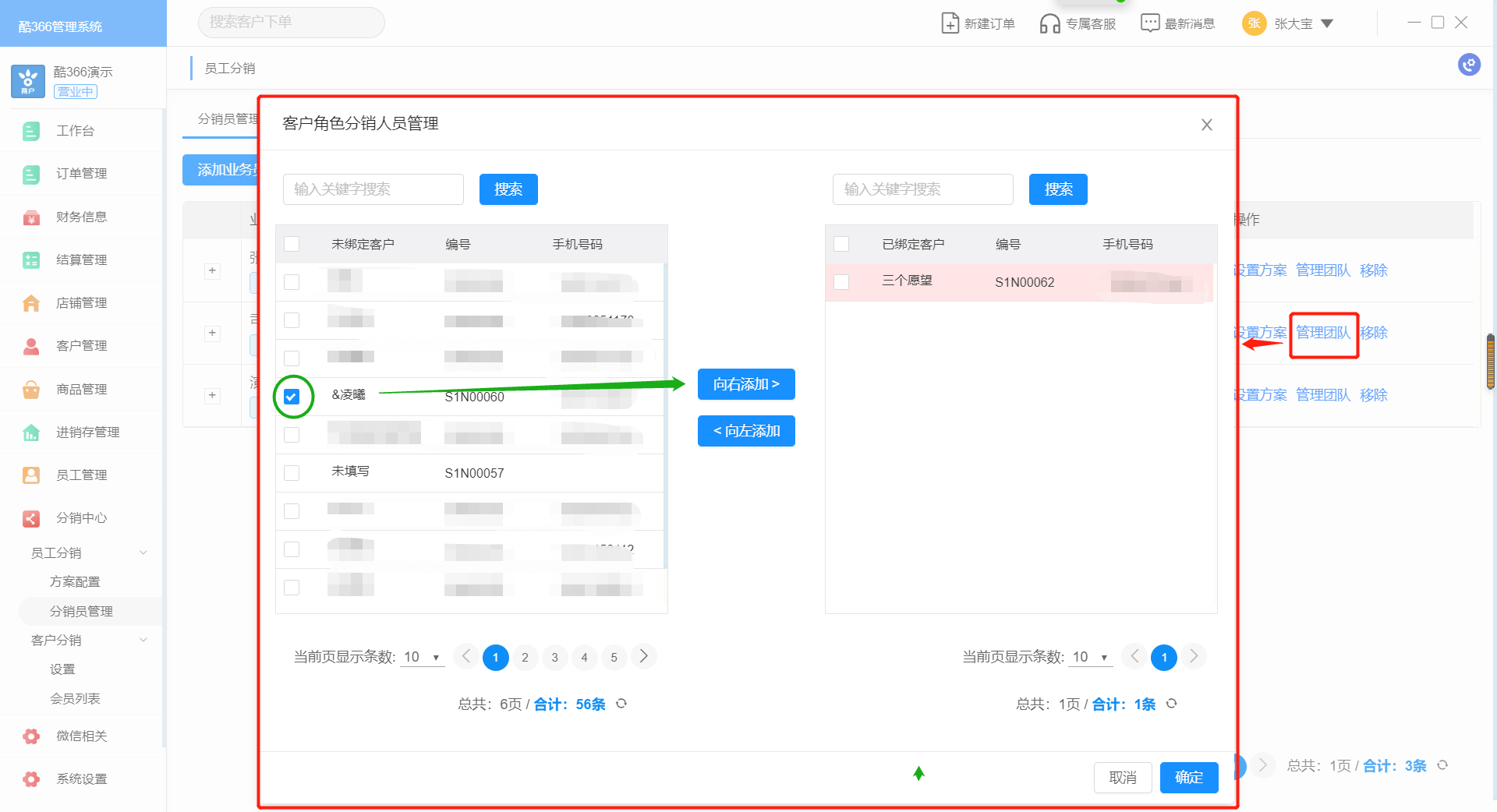Click the 向右添加 button
1497x812 pixels.
click(745, 384)
